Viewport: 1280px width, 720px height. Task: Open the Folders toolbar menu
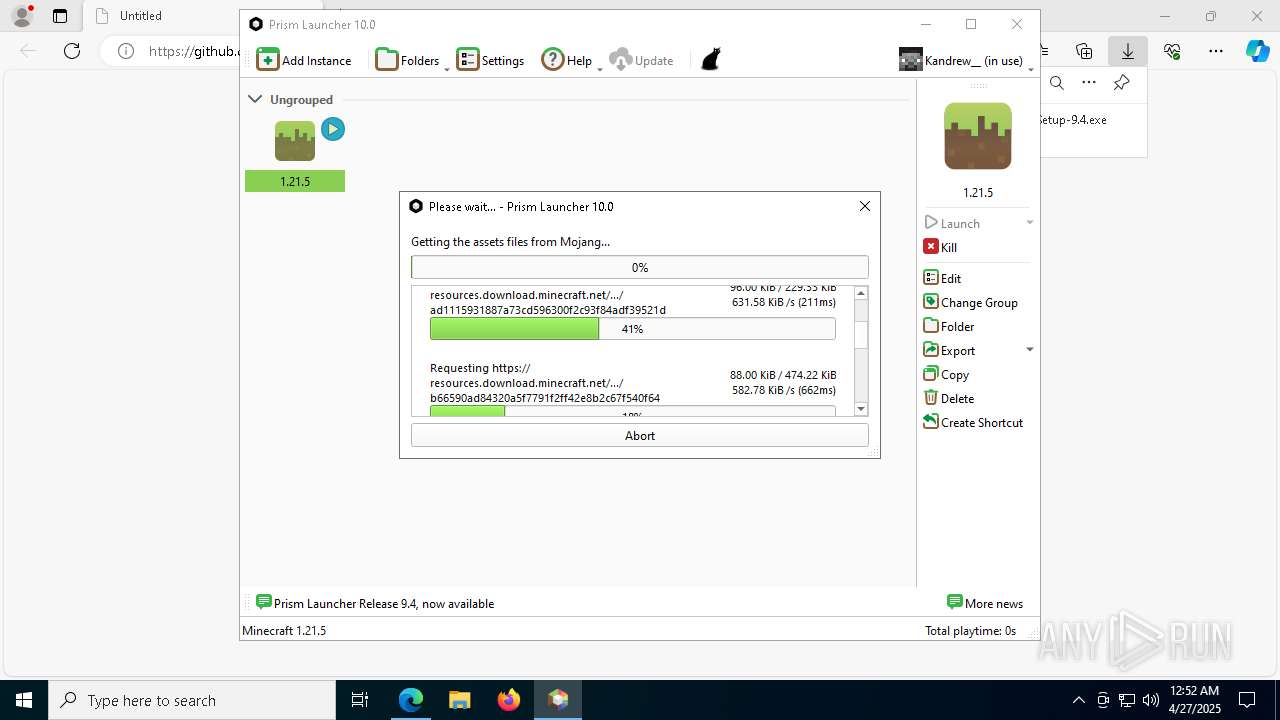click(x=407, y=60)
